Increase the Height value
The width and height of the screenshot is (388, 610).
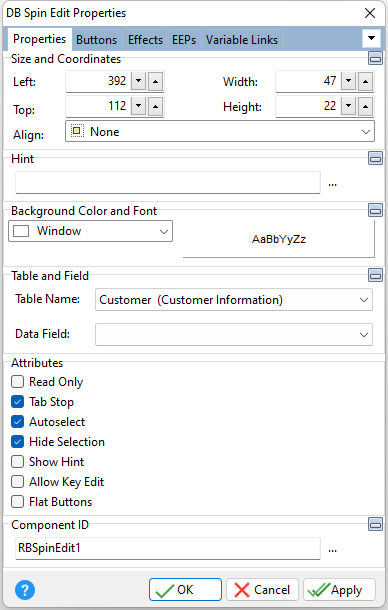[x=365, y=106]
